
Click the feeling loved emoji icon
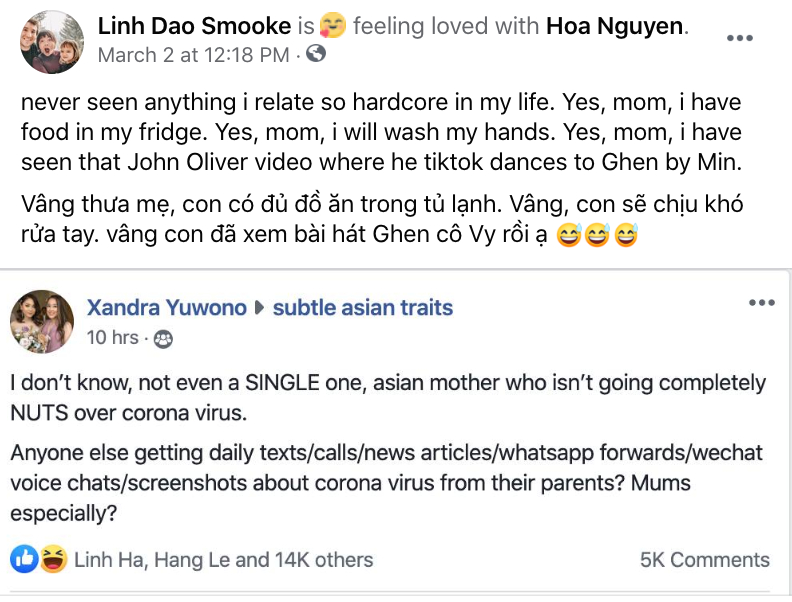point(334,27)
